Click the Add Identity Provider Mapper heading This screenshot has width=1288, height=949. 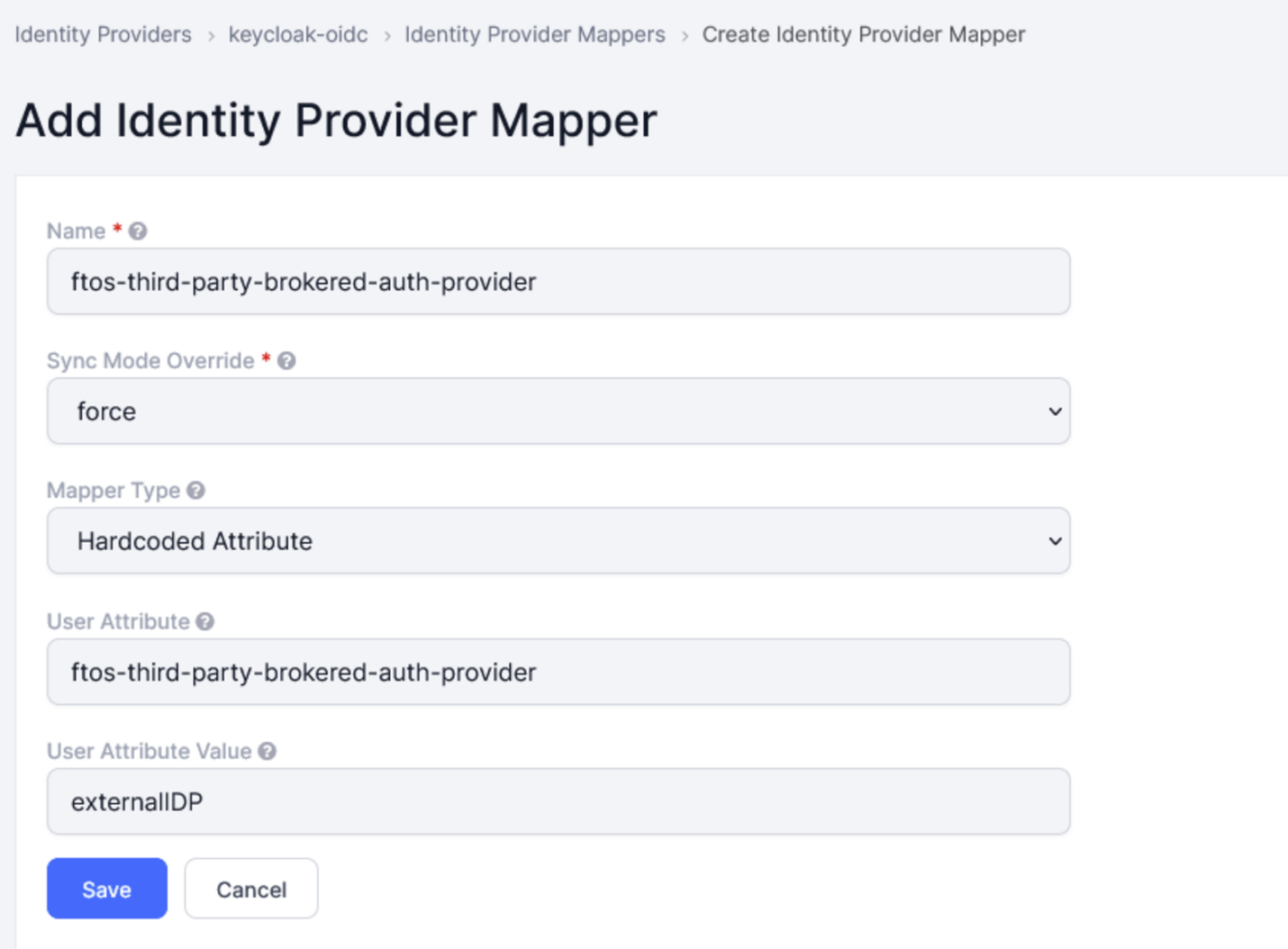[336, 121]
